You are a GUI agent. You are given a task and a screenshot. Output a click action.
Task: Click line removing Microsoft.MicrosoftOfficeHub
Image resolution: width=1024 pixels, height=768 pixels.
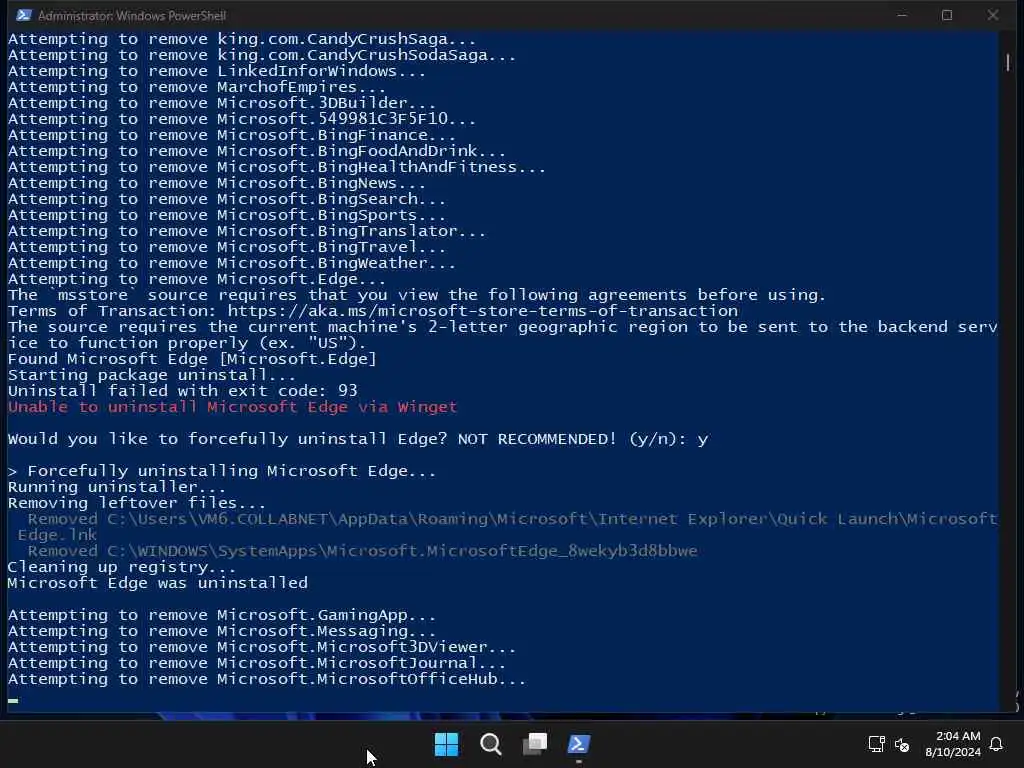pyautogui.click(x=266, y=679)
